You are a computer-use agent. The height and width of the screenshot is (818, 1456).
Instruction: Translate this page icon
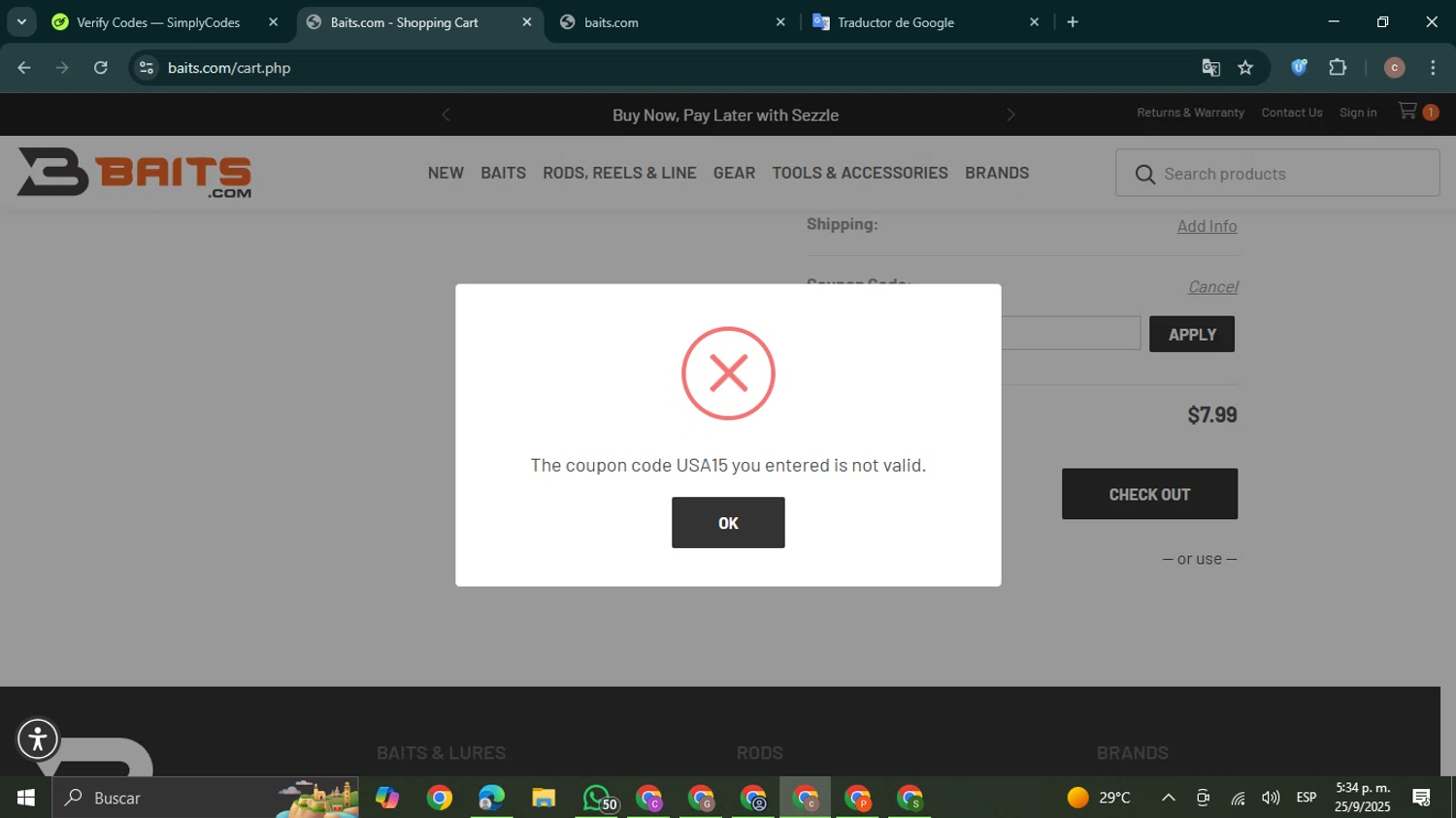[1210, 67]
